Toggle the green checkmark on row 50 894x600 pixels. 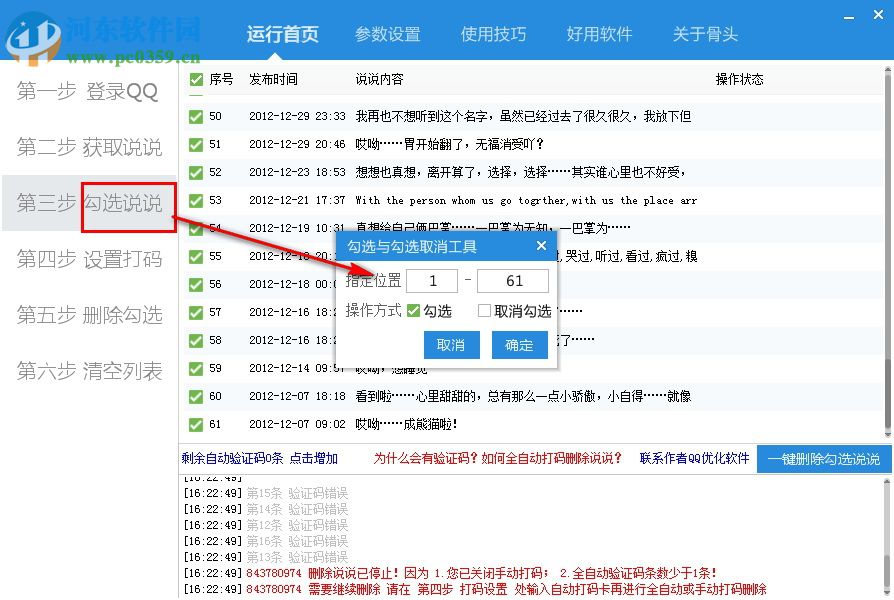click(x=196, y=116)
